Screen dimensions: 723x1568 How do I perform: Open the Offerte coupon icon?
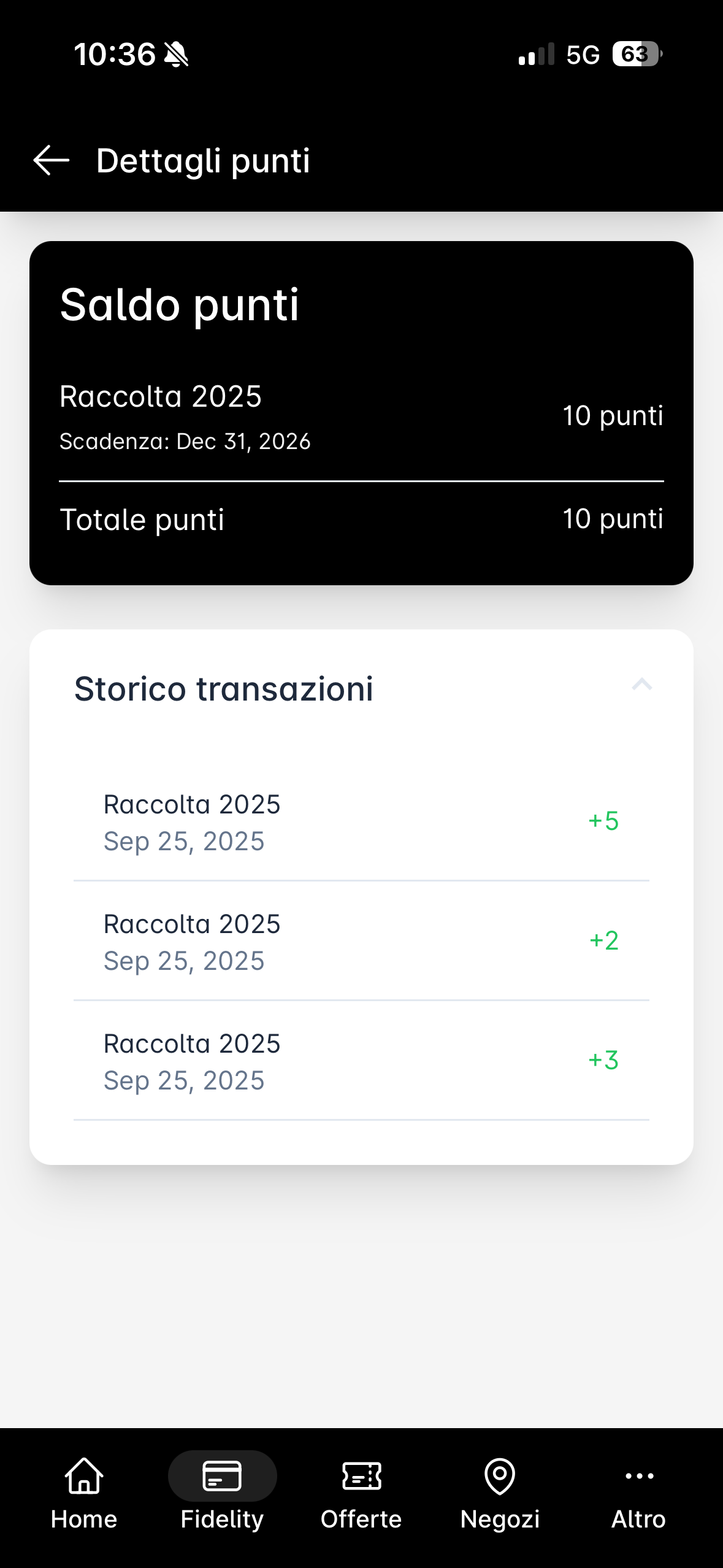click(x=361, y=1475)
